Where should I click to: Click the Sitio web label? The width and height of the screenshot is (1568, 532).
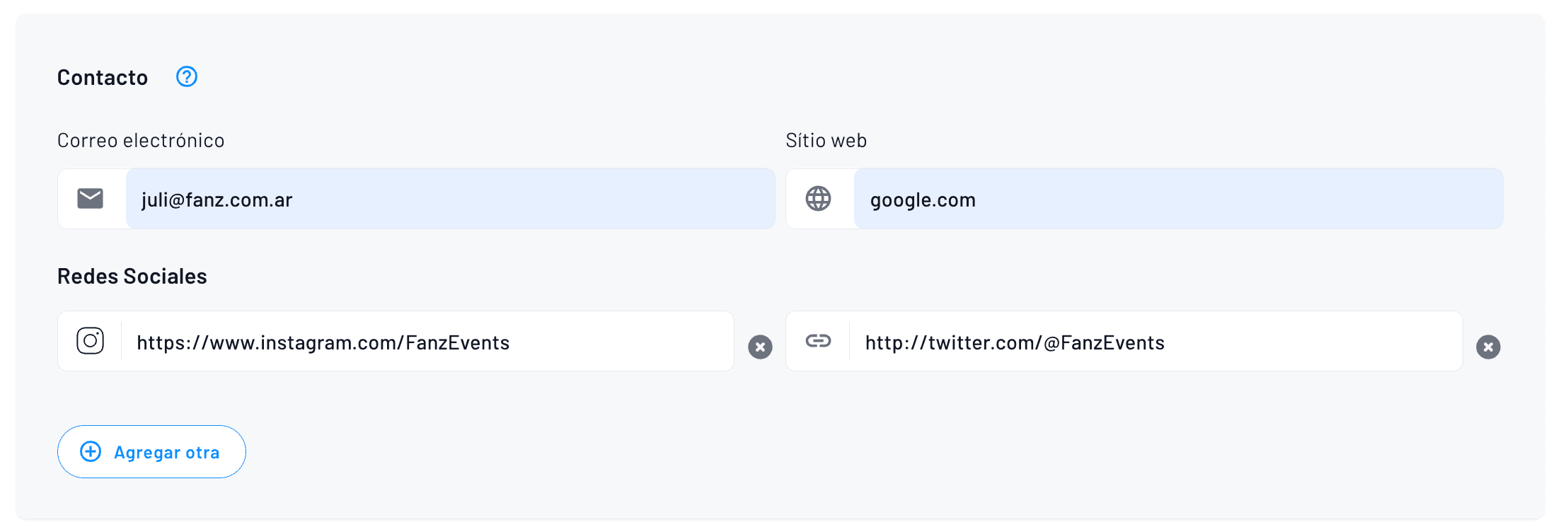pos(826,141)
